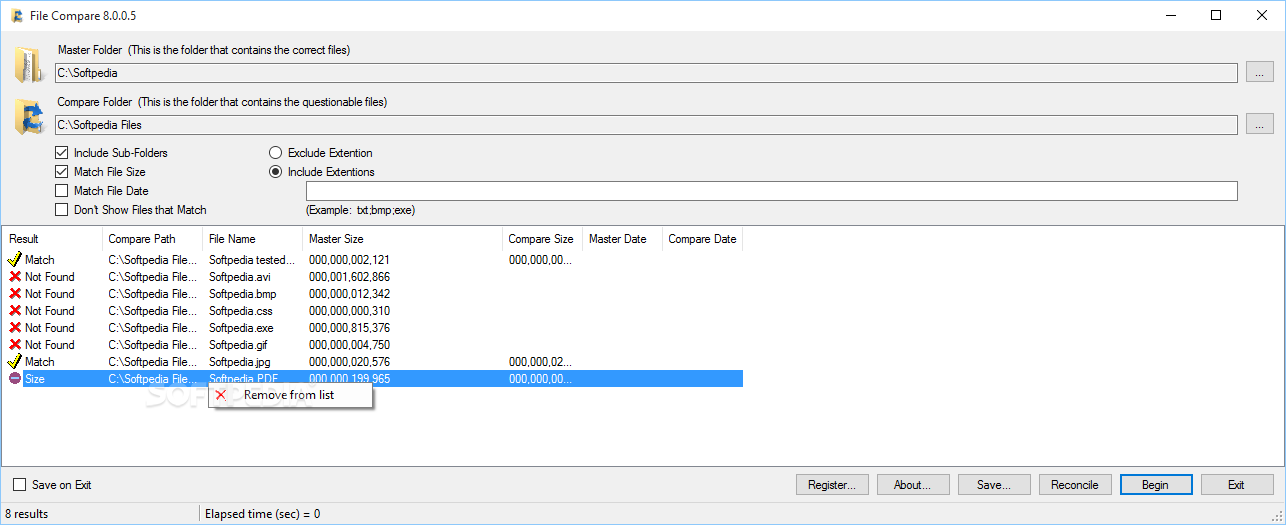1286x525 pixels.
Task: Enable the Match File Date checkbox
Action: (x=62, y=191)
